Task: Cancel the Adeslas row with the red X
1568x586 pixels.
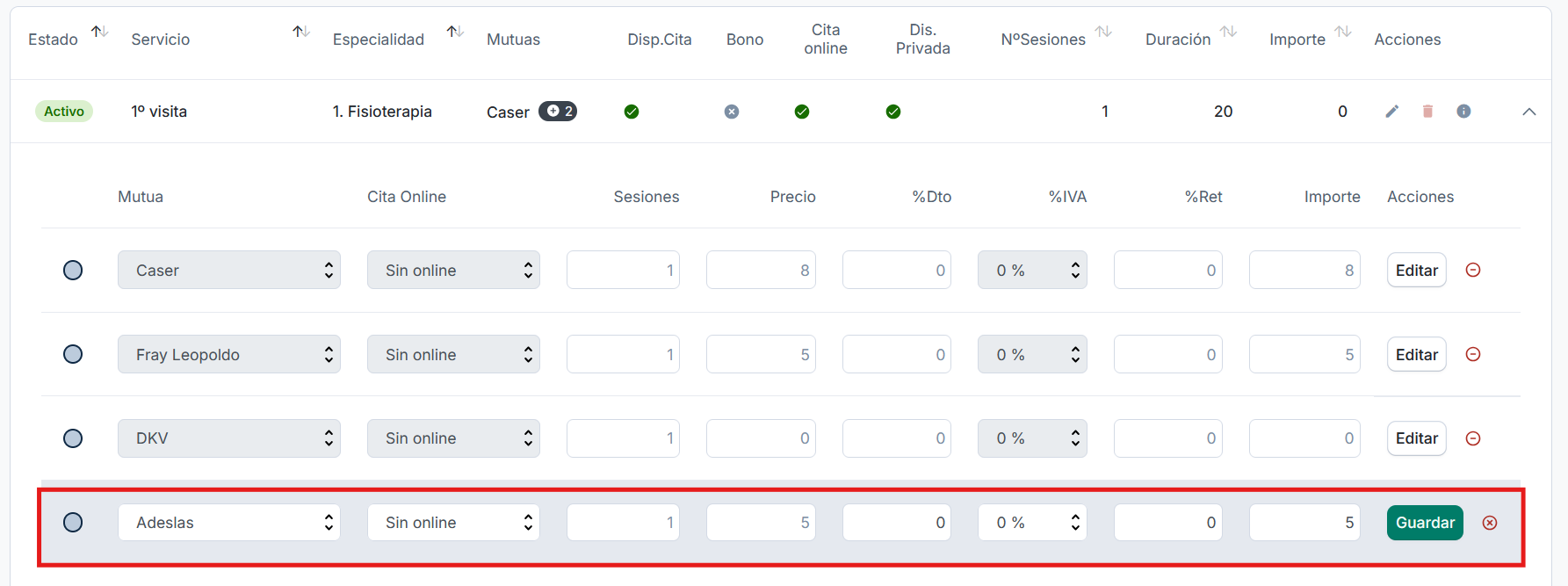Action: click(x=1490, y=523)
